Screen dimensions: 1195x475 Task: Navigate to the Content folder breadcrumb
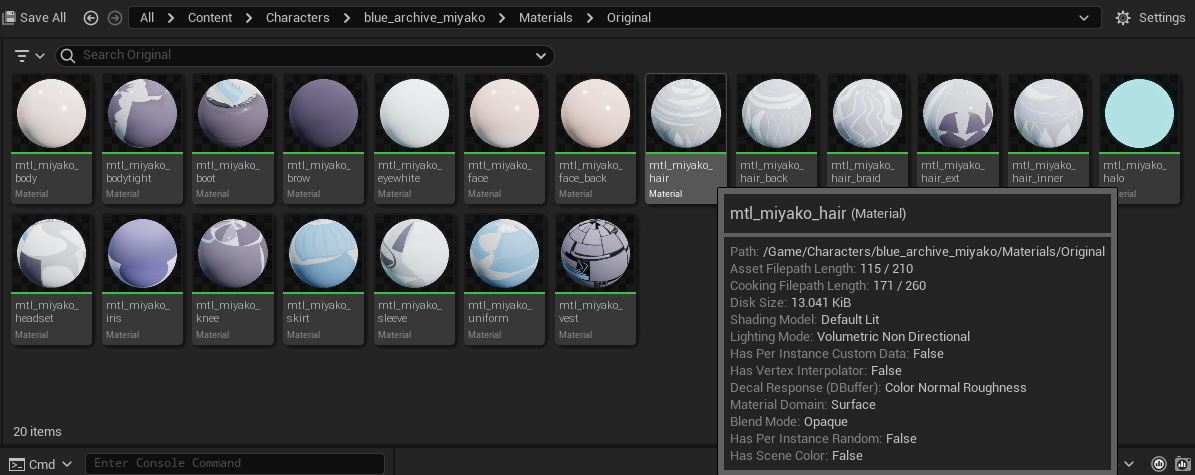210,18
